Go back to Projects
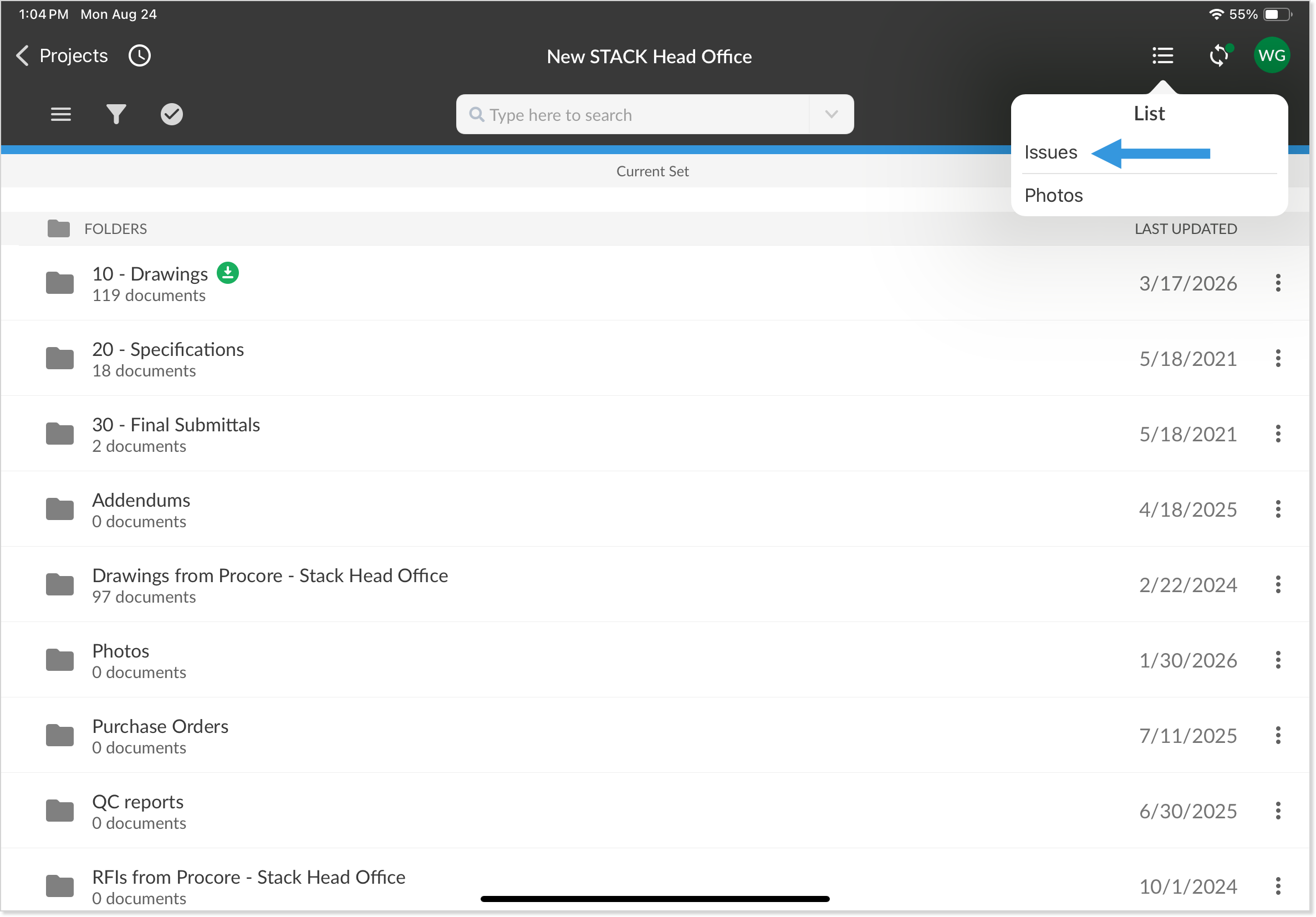 point(62,55)
